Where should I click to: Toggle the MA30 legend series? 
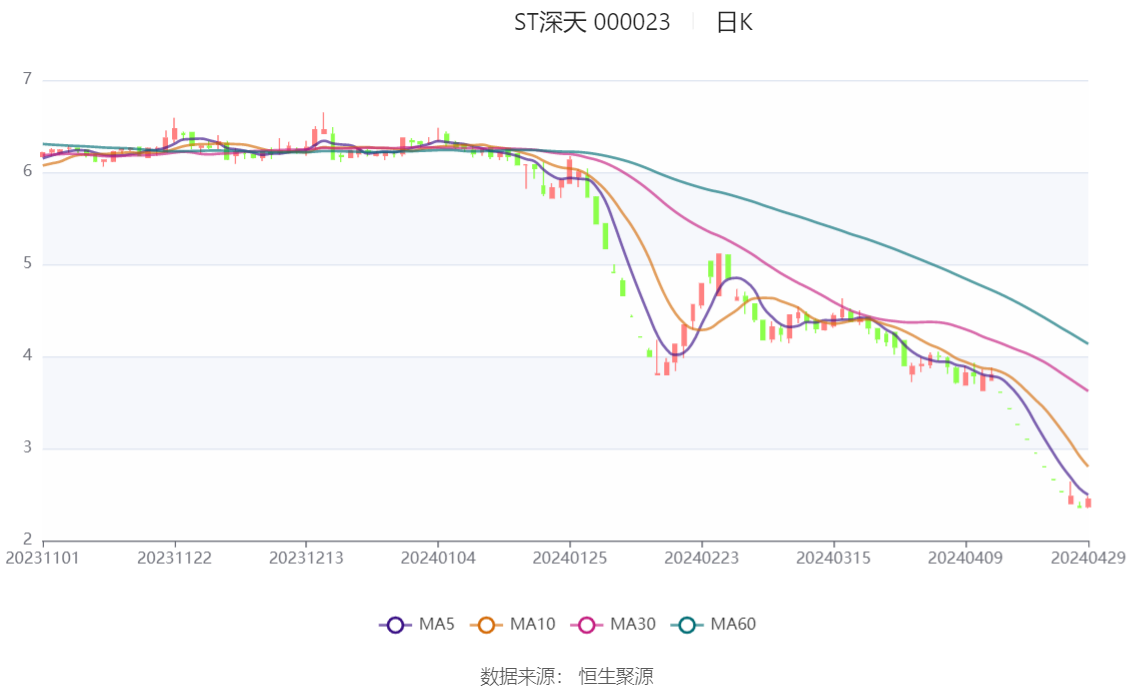[613, 625]
